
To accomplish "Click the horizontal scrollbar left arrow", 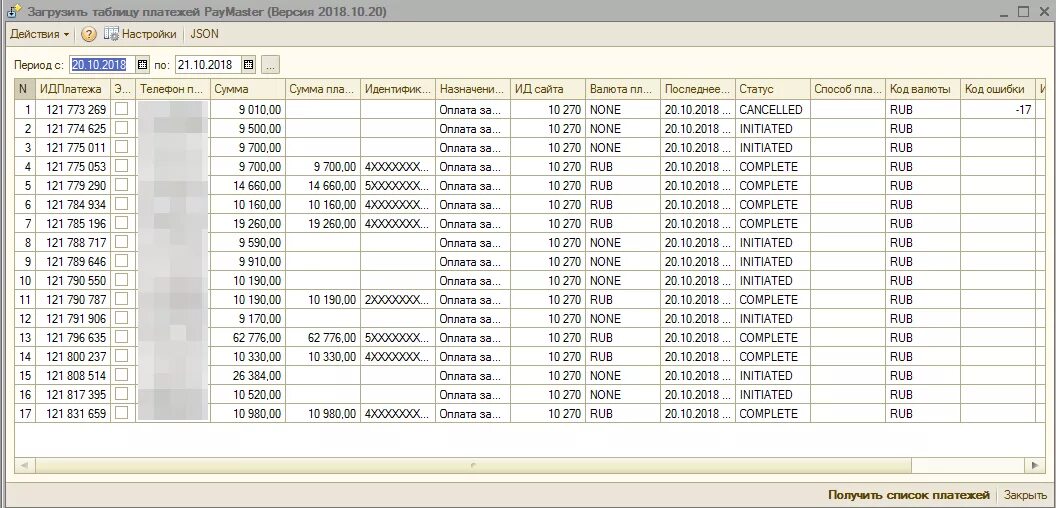I will click(25, 465).
